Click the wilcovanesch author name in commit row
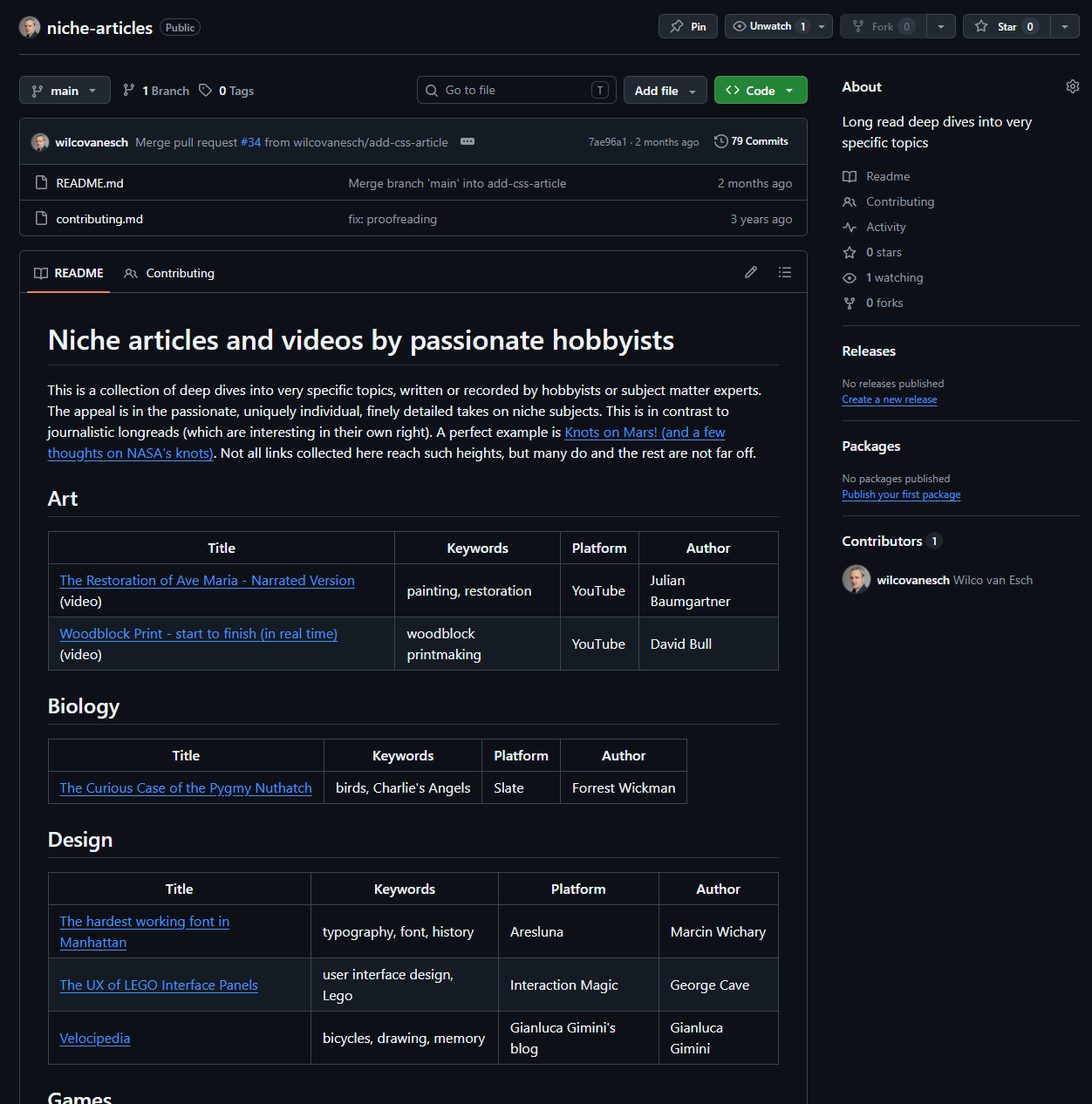 92,142
